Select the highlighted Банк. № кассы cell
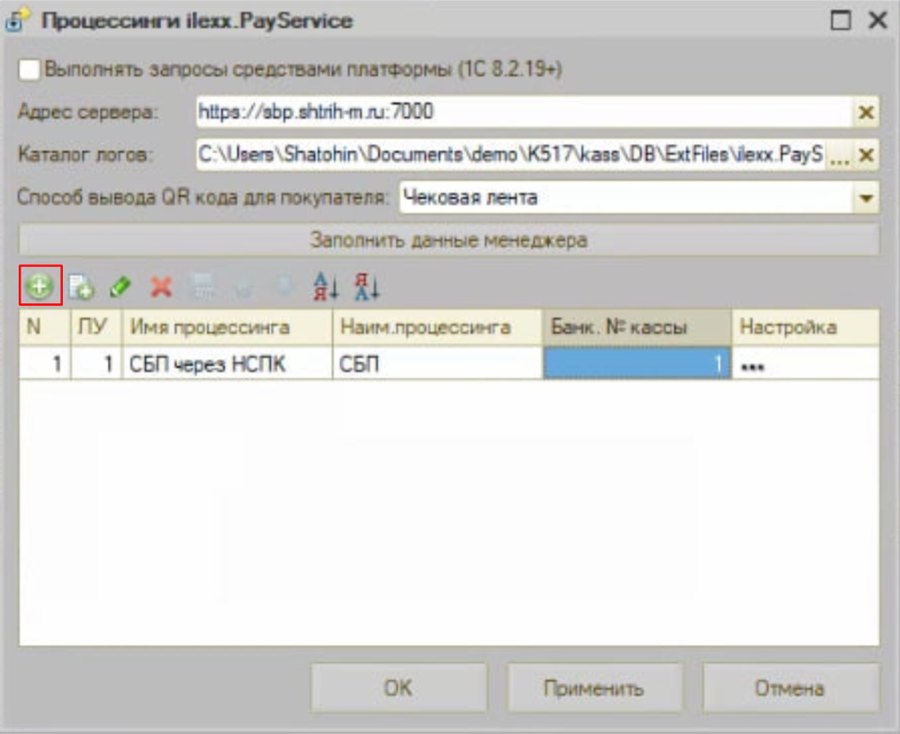The width and height of the screenshot is (900, 734). (x=637, y=363)
